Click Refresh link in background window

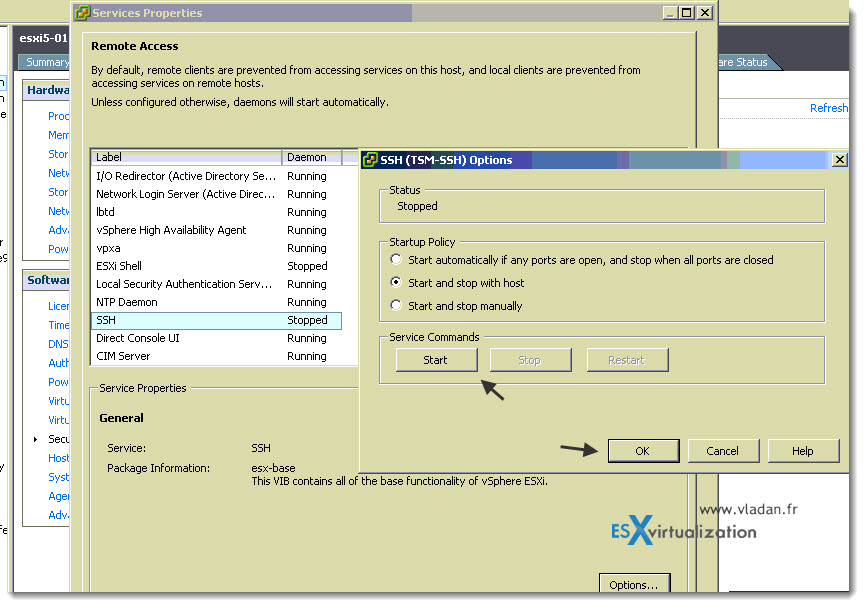pyautogui.click(x=828, y=108)
